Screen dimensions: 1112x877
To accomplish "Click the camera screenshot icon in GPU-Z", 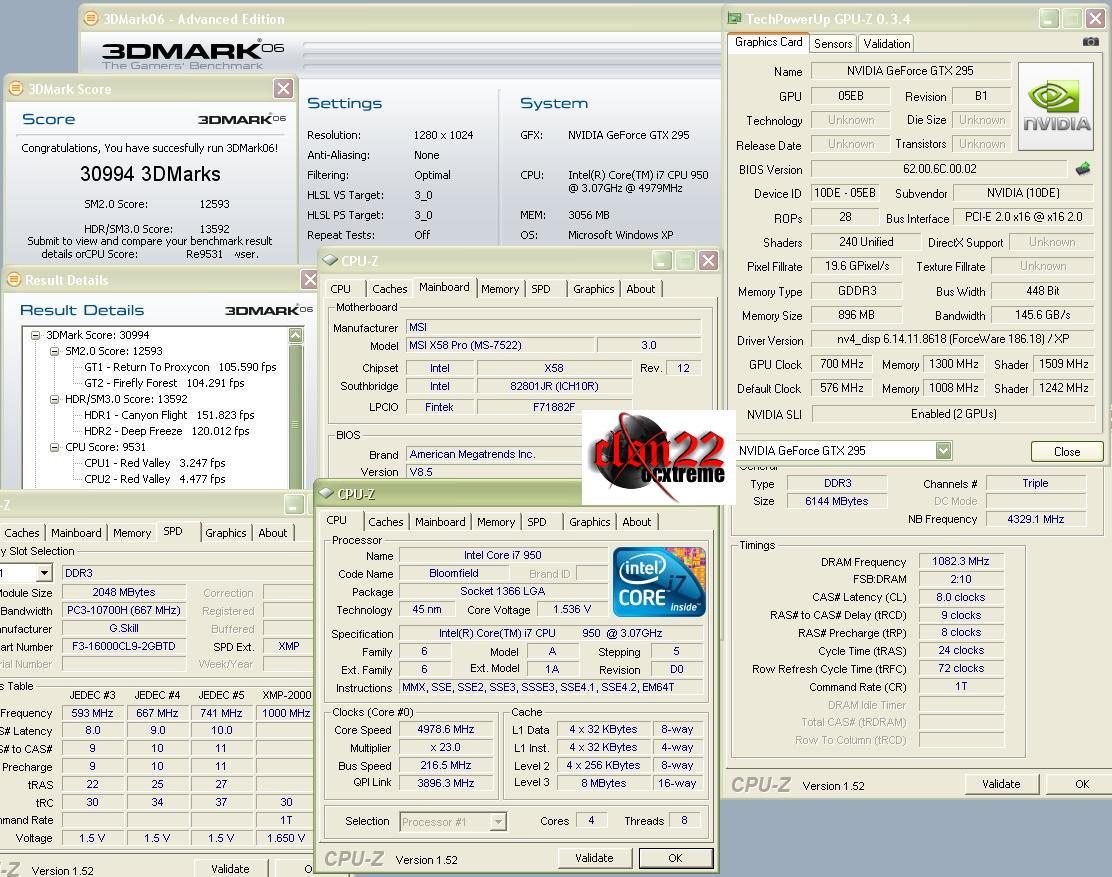I will [x=1091, y=42].
